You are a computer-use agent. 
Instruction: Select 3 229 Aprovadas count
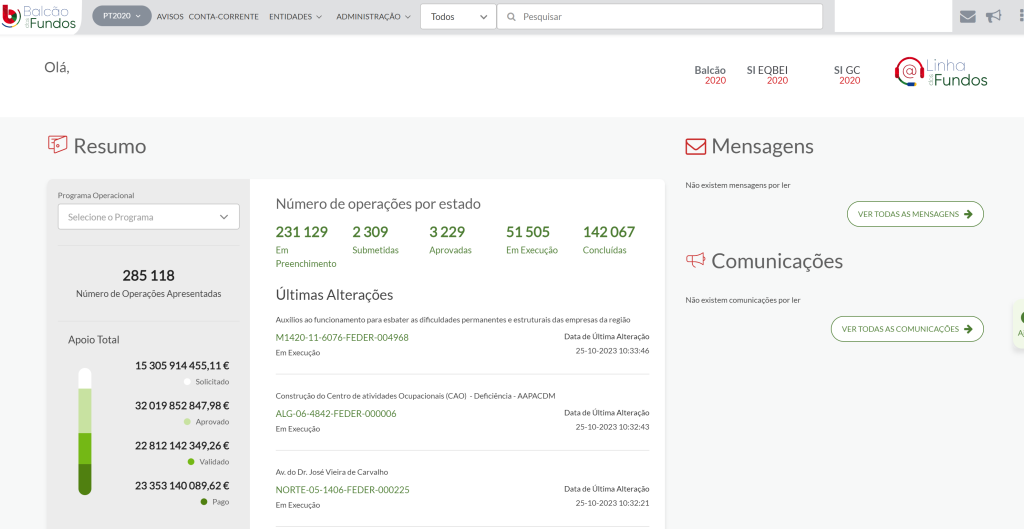pyautogui.click(x=450, y=240)
